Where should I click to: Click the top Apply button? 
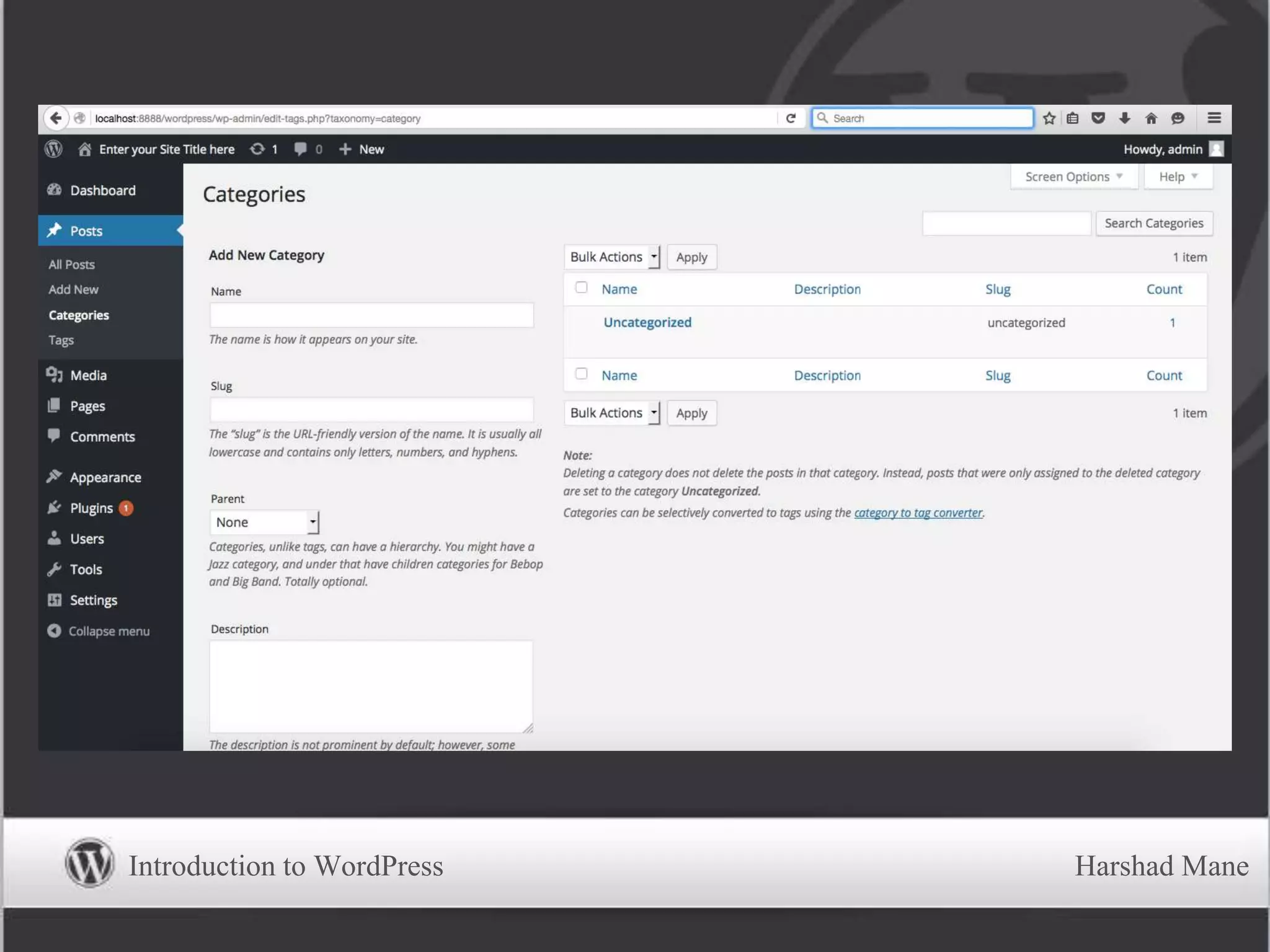click(691, 257)
